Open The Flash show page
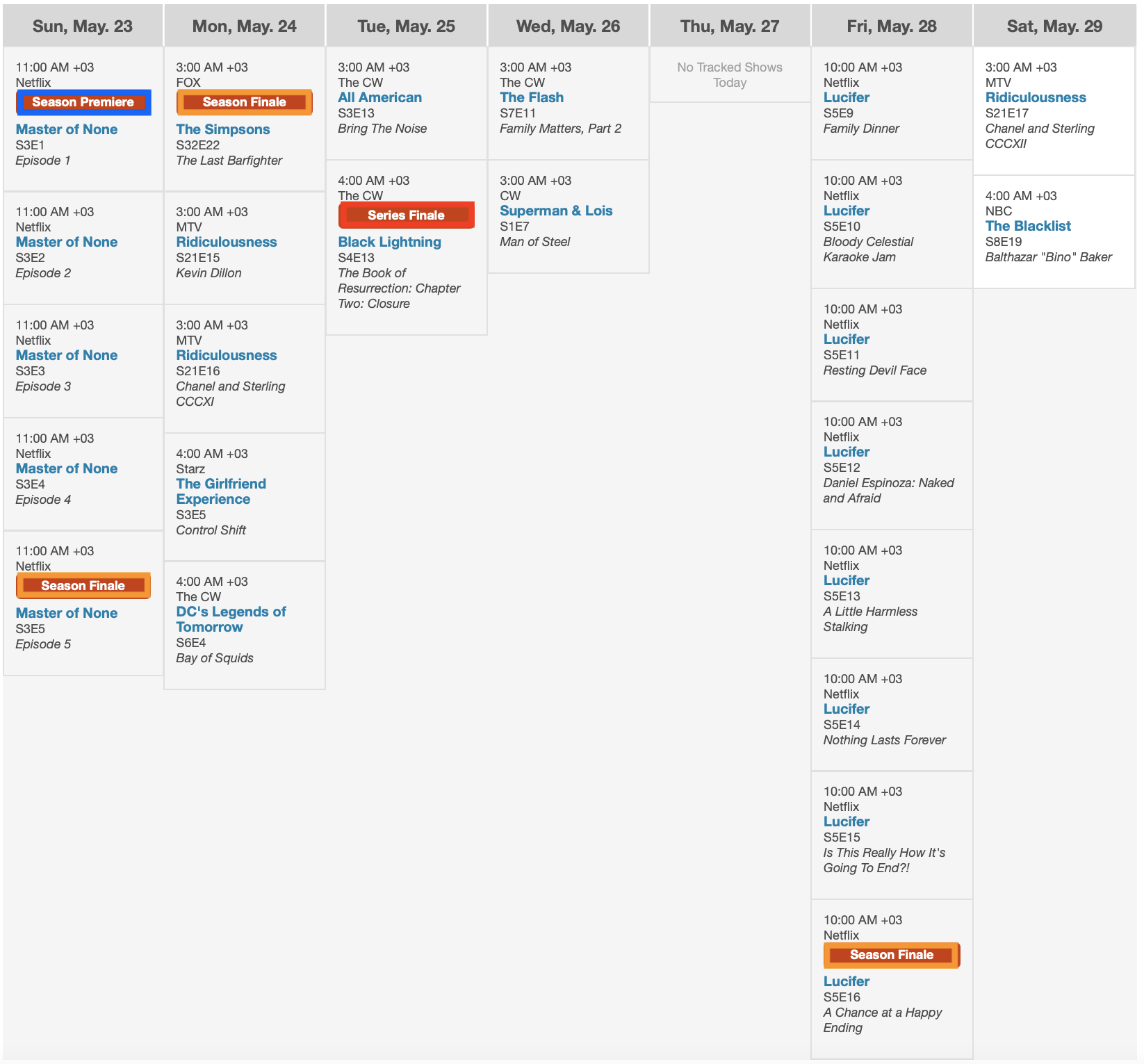The width and height of the screenshot is (1144, 1064). point(531,97)
